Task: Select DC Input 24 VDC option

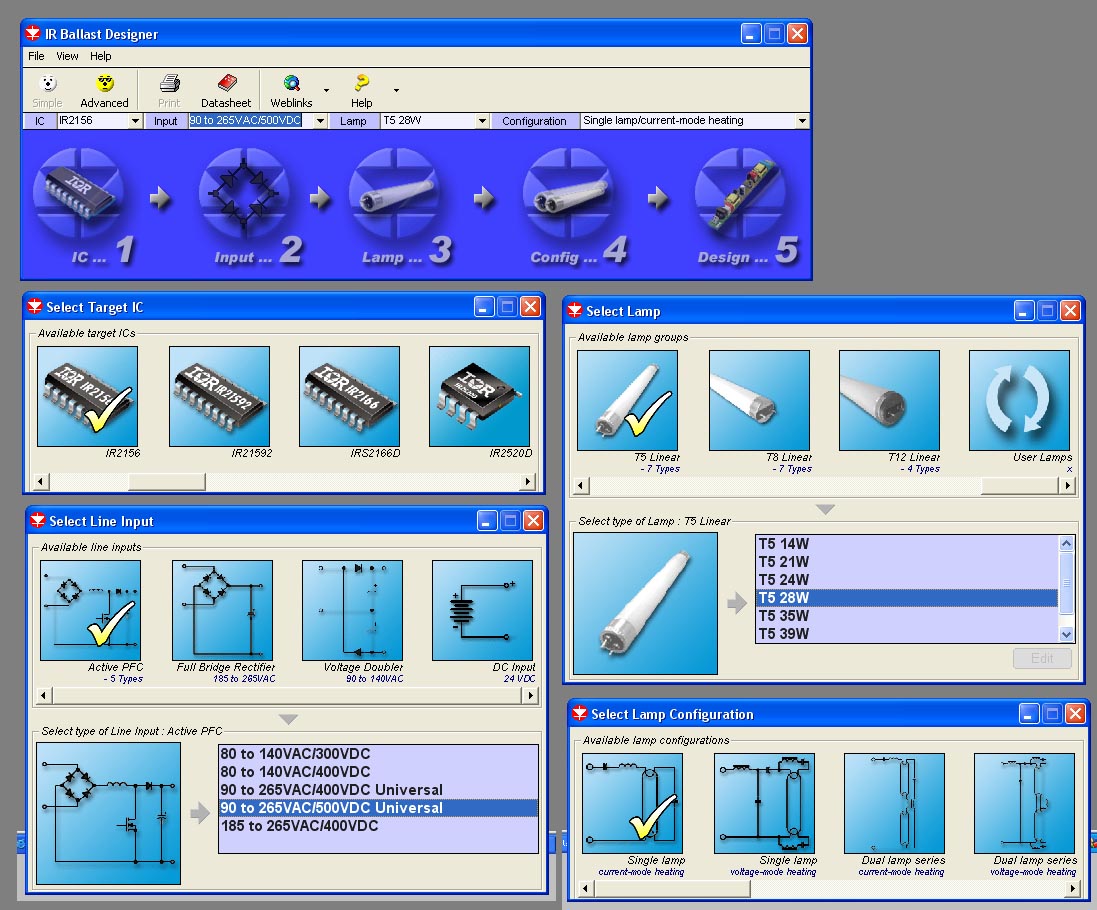Action: click(483, 610)
